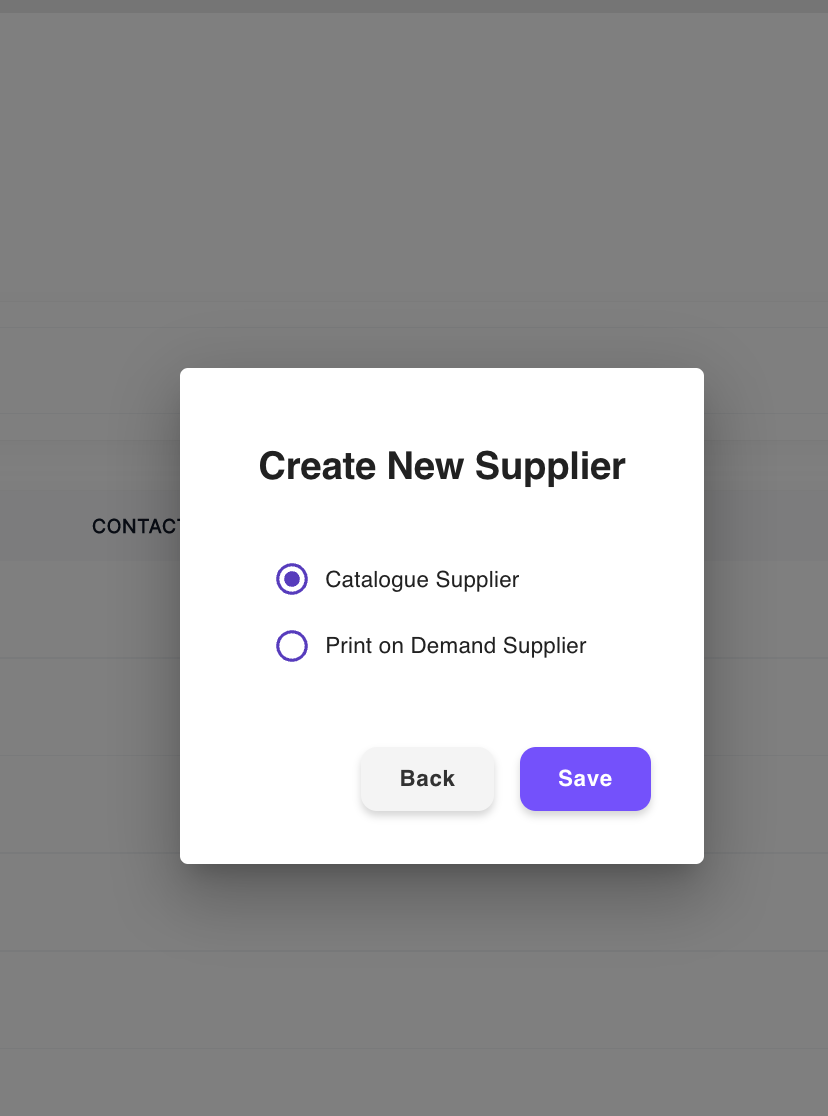The image size is (828, 1116).
Task: Click the "Print on Demand Supplier" label
Action: tap(456, 646)
